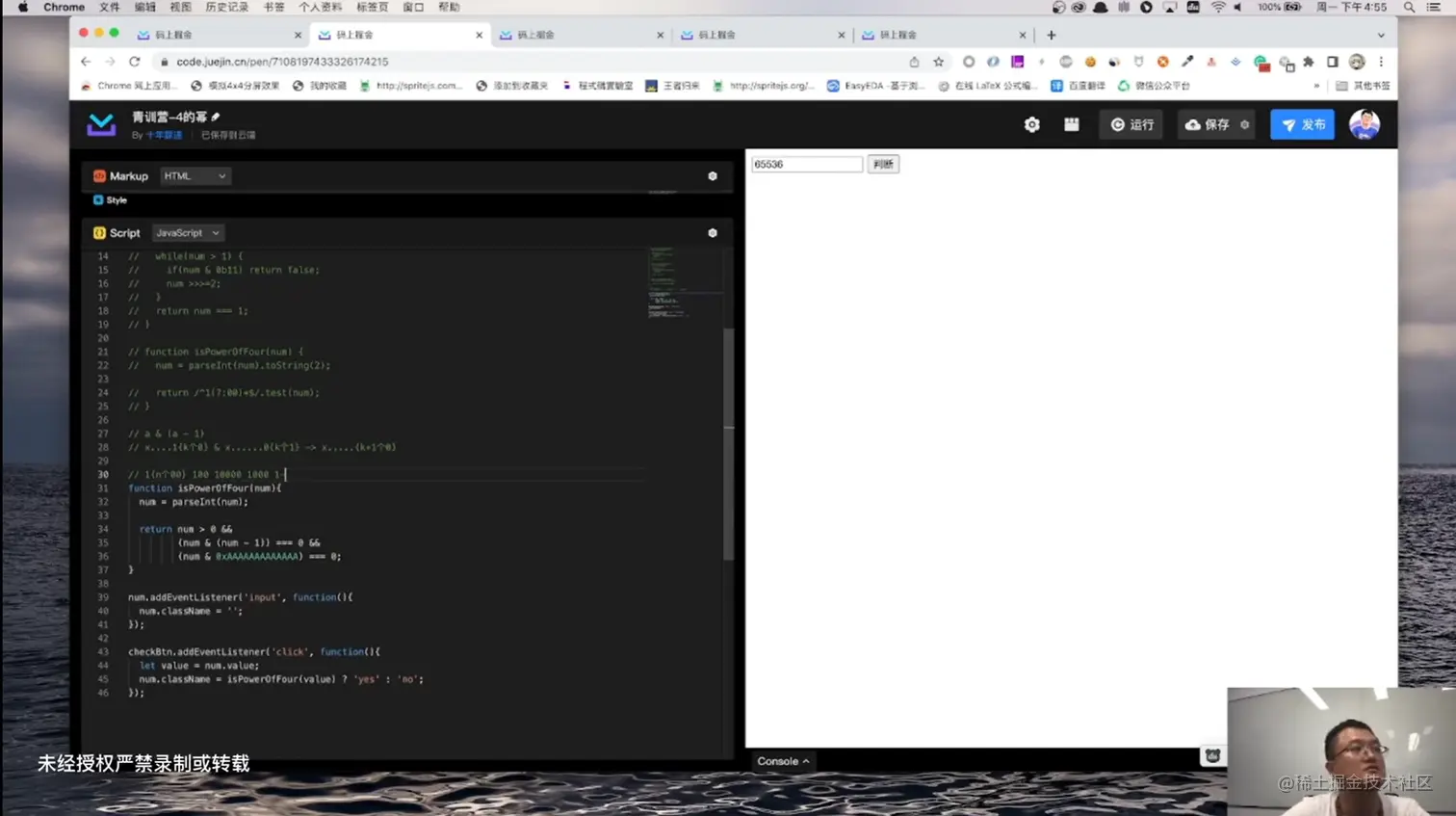The width and height of the screenshot is (1456, 816).
Task: Open the 文件 menu
Action: [x=110, y=7]
